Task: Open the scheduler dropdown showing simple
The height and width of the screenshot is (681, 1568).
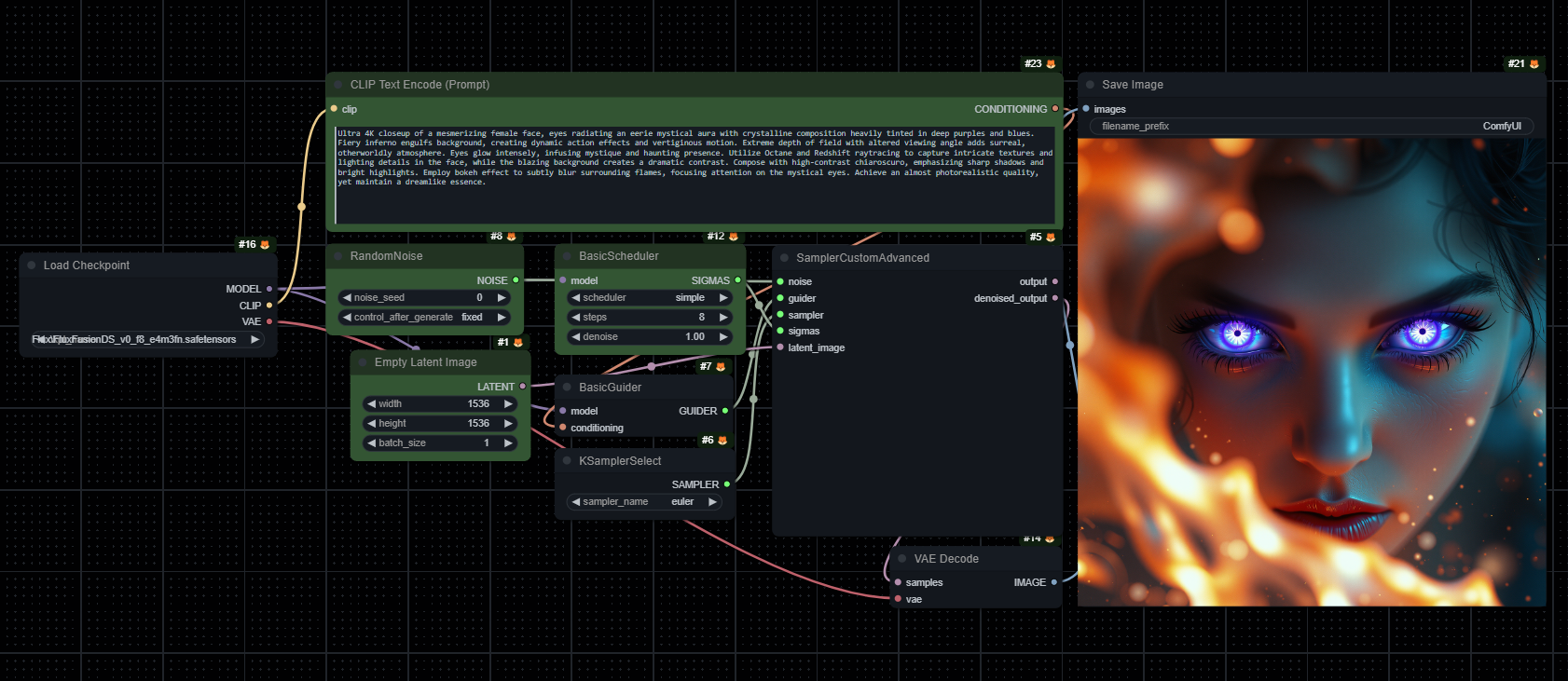Action: coord(650,298)
